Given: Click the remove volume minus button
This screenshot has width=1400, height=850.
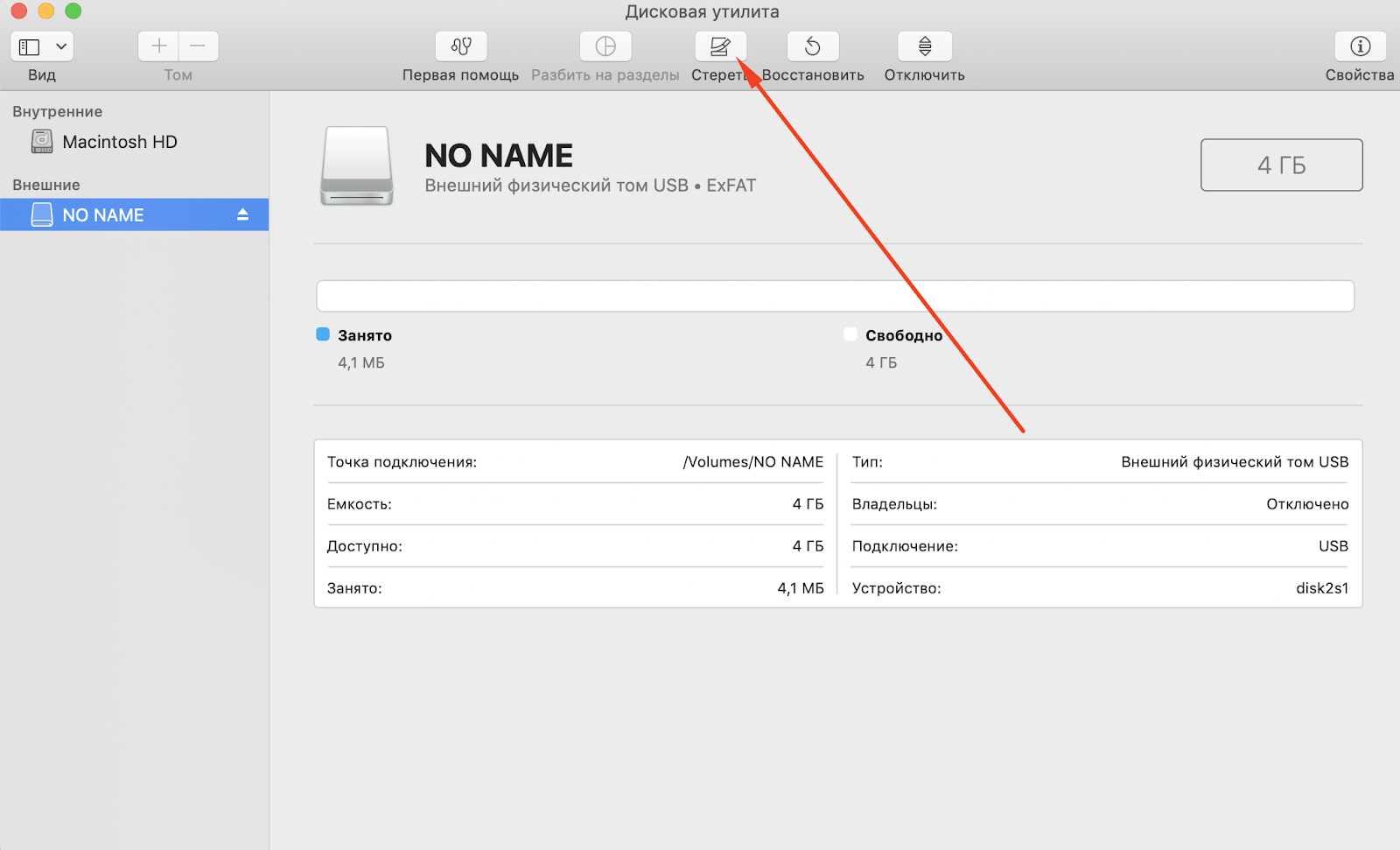Looking at the screenshot, I should pyautogui.click(x=199, y=46).
